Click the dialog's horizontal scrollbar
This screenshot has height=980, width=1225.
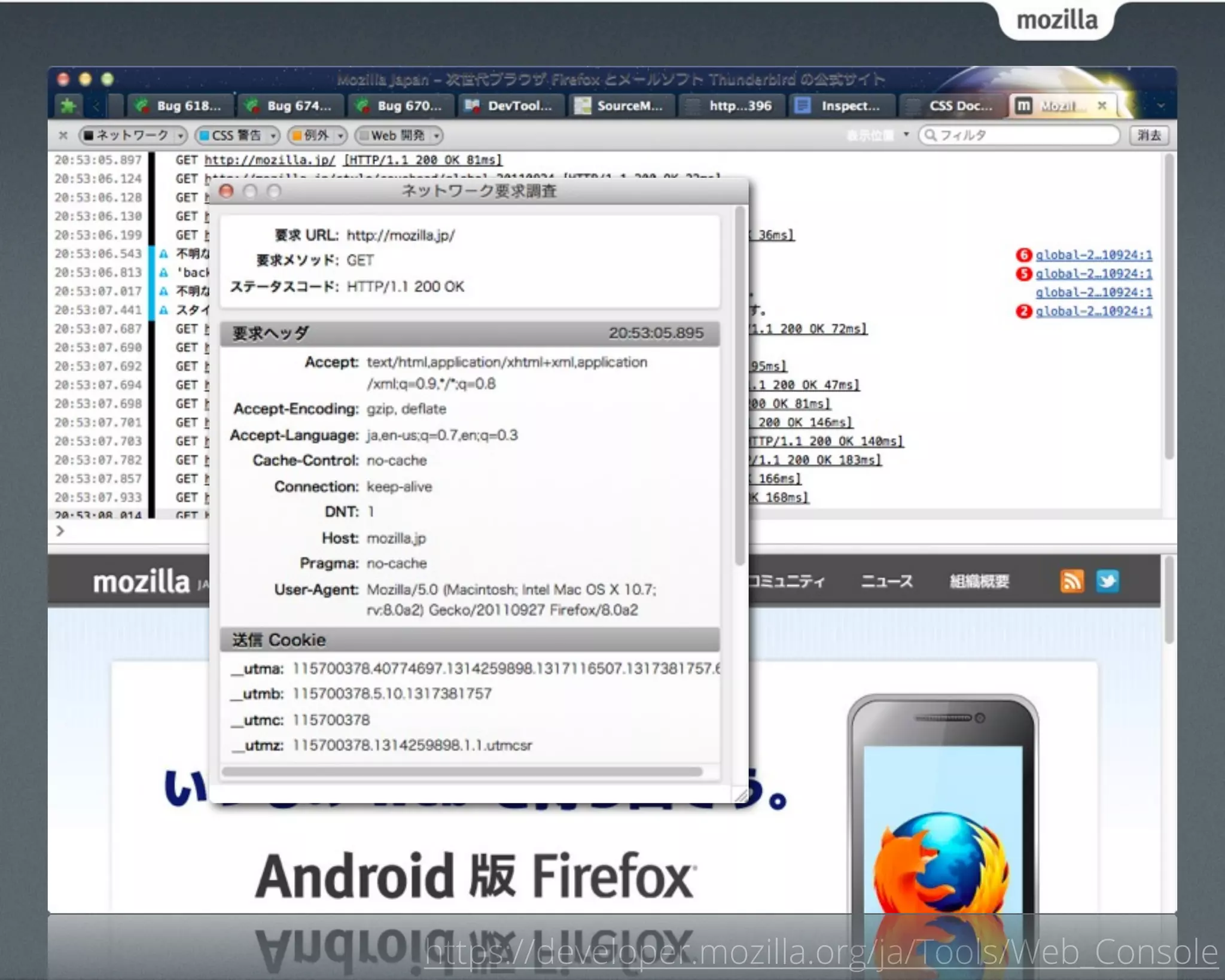pyautogui.click(x=462, y=772)
